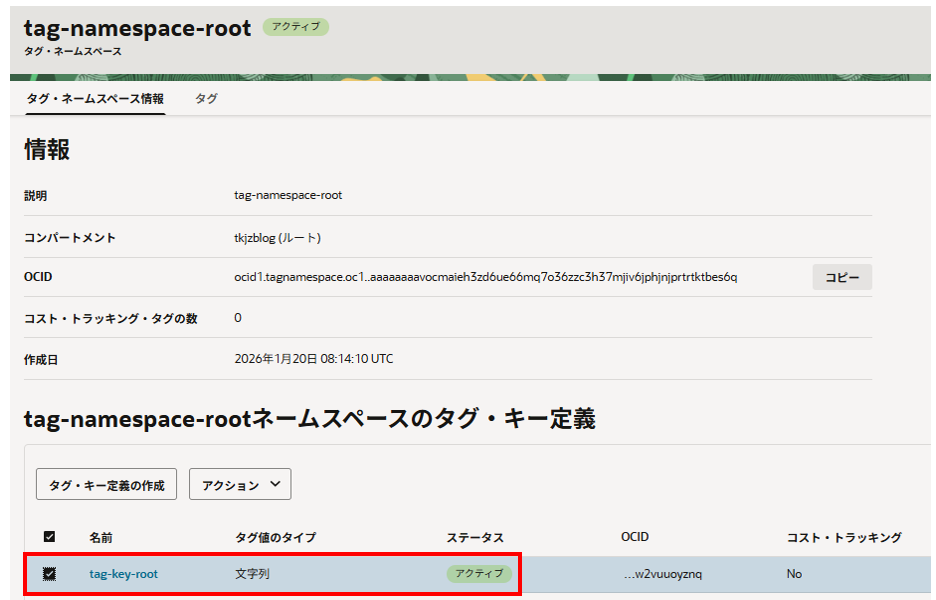
Task: Toggle the select-all checkbox in table header
Action: click(49, 538)
